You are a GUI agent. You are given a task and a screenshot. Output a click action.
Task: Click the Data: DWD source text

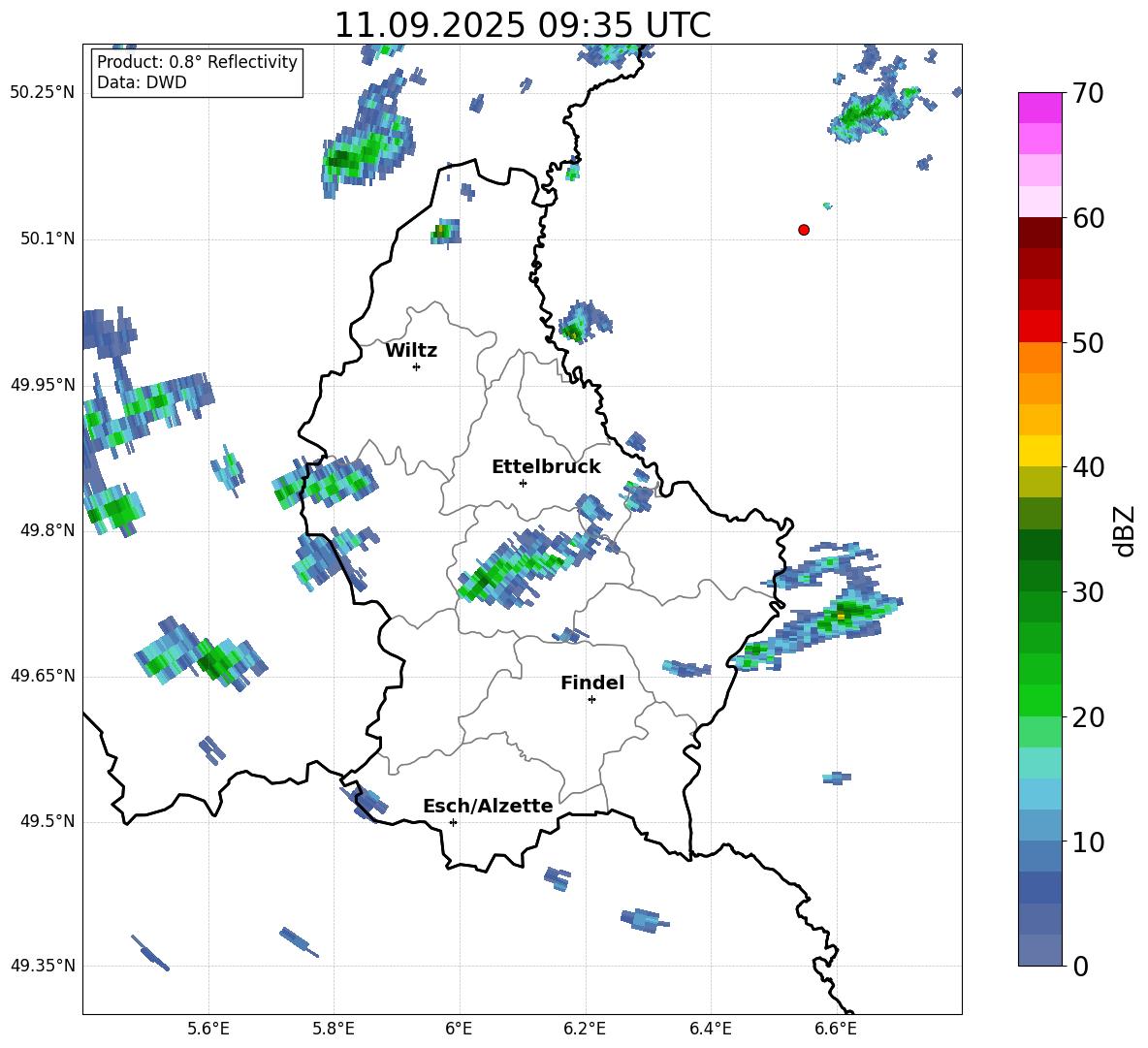pos(142,83)
